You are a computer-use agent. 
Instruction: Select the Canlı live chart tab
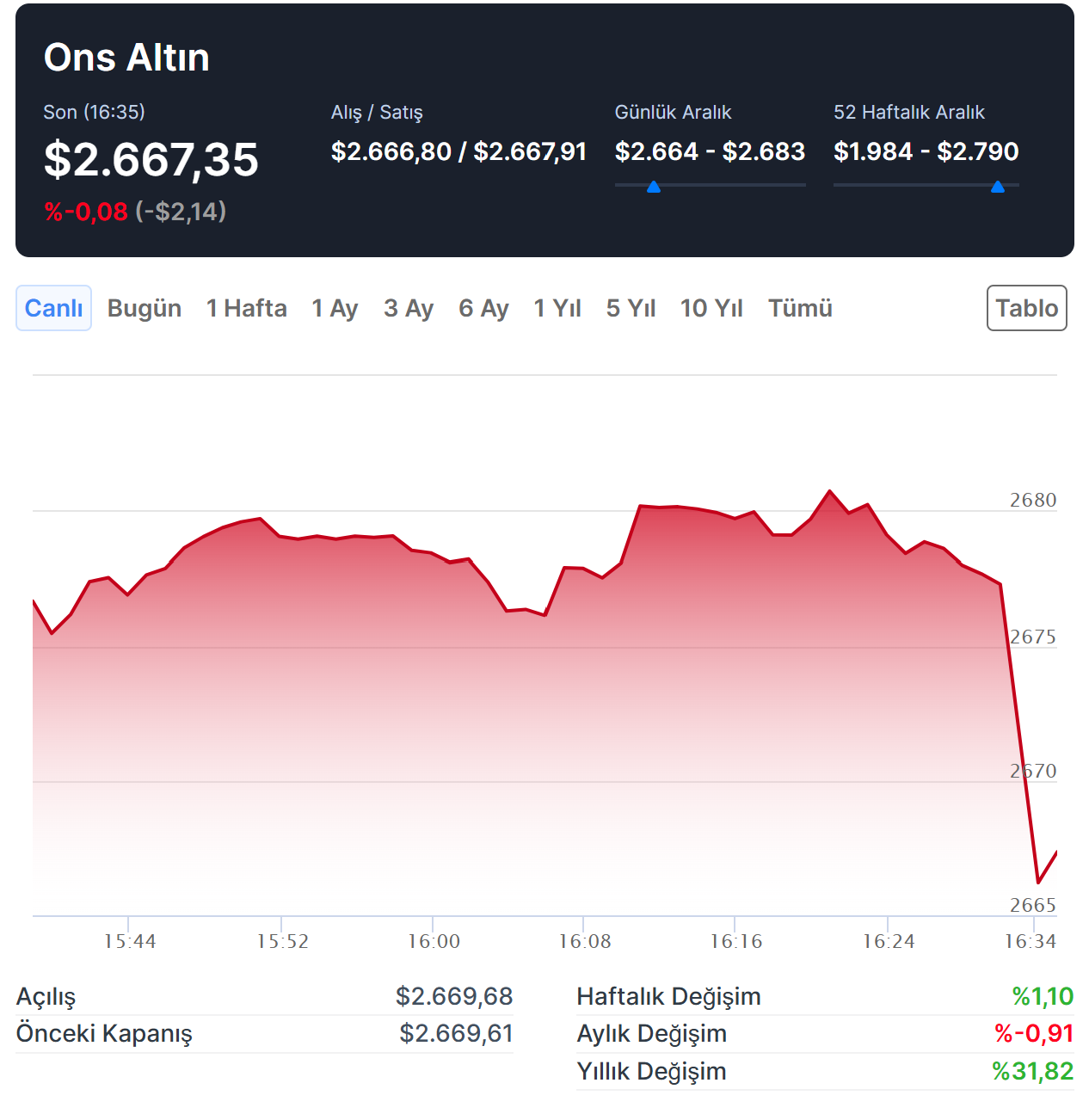[53, 308]
